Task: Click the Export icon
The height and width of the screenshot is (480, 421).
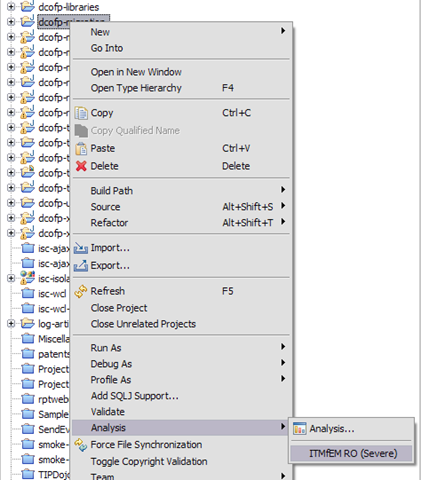Action: point(81,266)
